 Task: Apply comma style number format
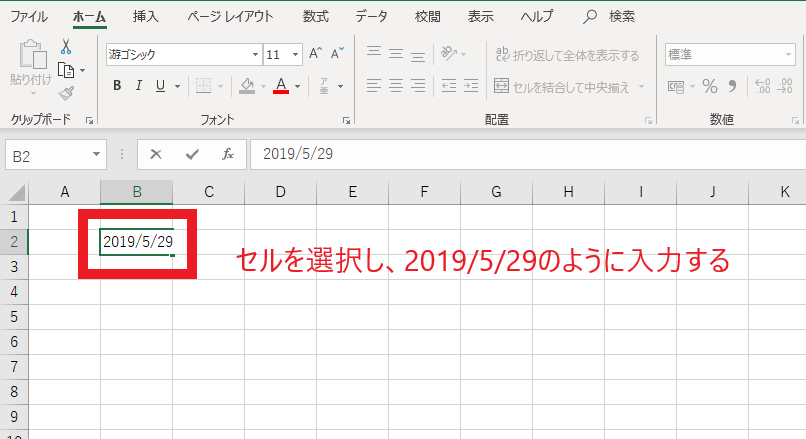click(x=732, y=86)
